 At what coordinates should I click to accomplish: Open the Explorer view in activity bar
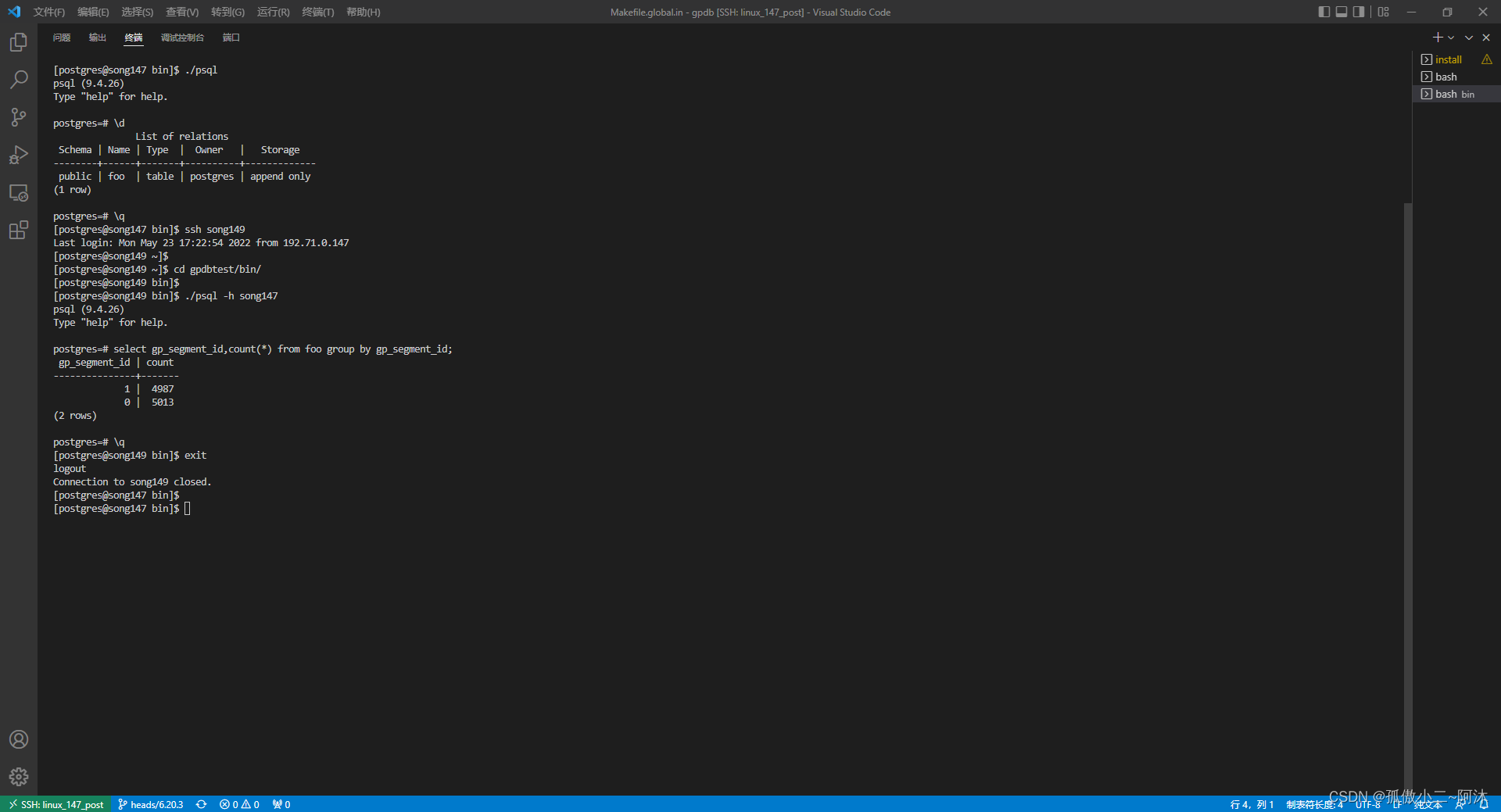[19, 42]
